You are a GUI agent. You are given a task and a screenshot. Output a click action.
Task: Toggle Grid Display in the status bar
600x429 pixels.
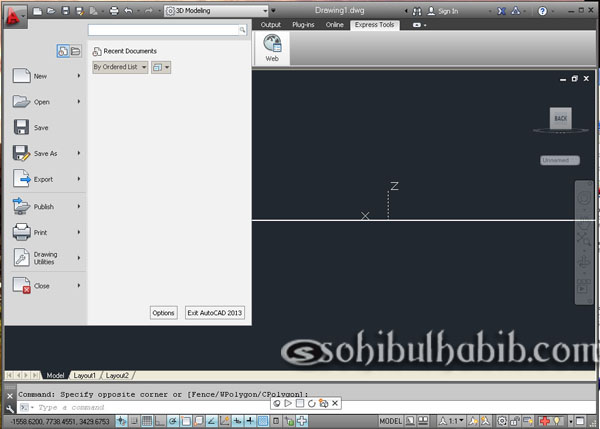pyautogui.click(x=147, y=421)
